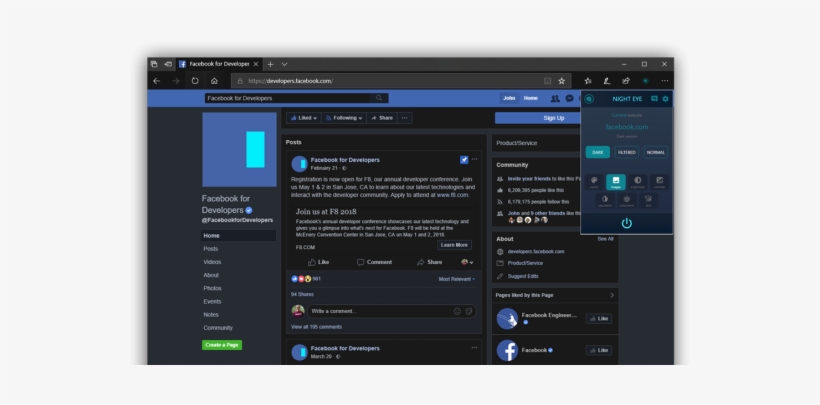Image resolution: width=820 pixels, height=405 pixels.
Task: Select NORMAL mode in Night Eye
Action: click(655, 152)
